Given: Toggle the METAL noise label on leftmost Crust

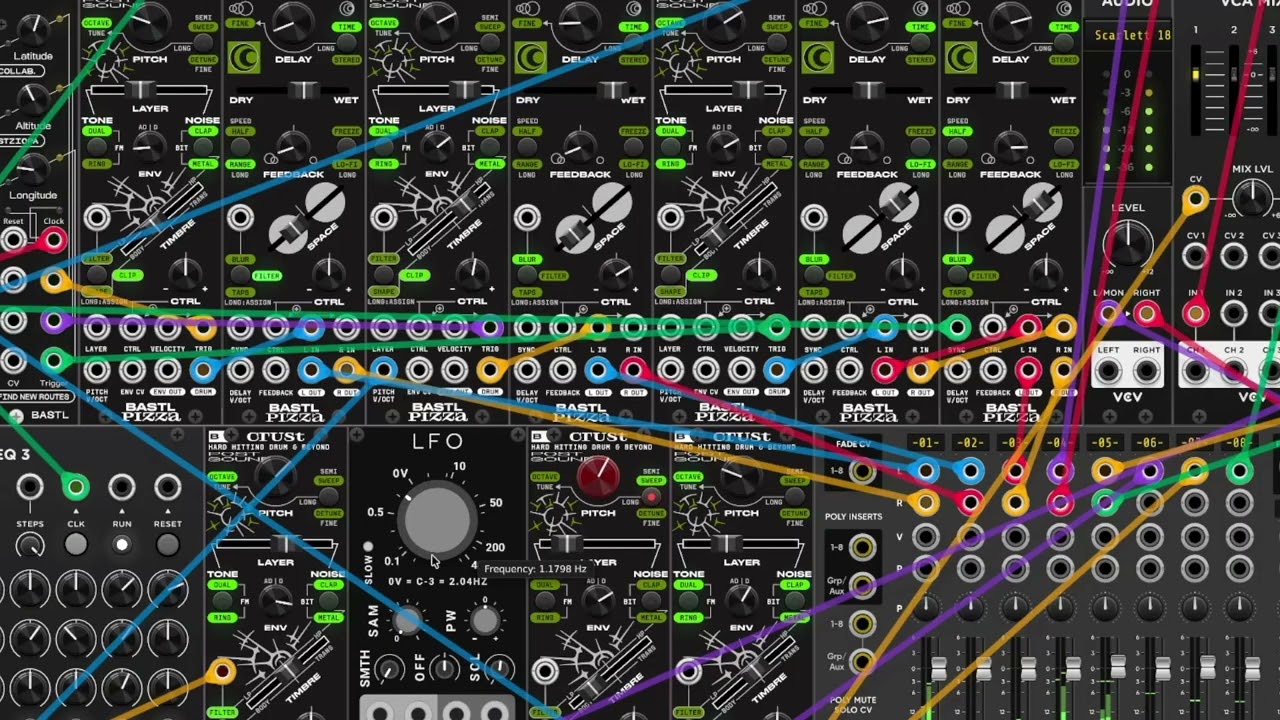Looking at the screenshot, I should [x=204, y=164].
